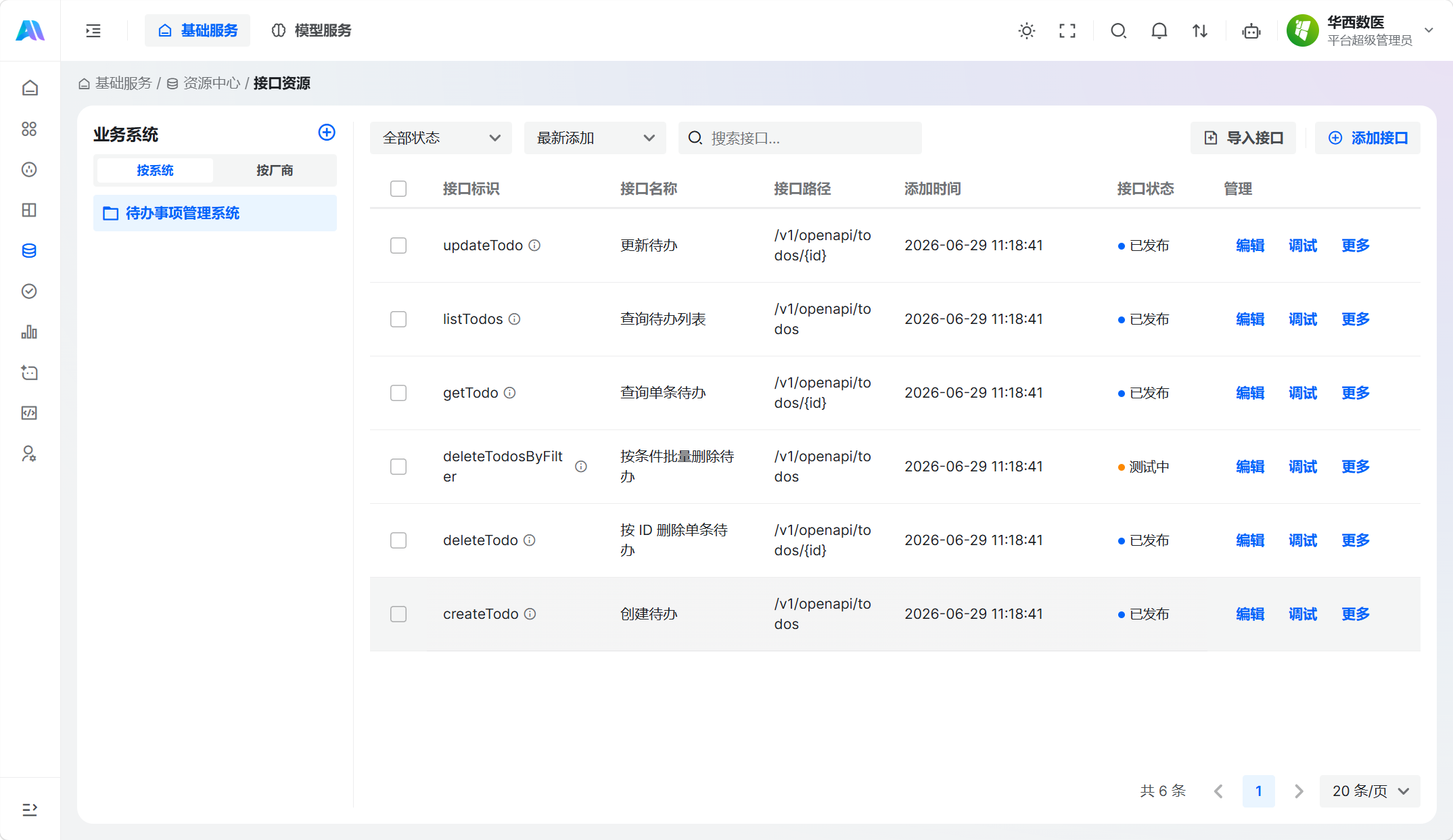The image size is (1453, 840).
Task: Click the up-down transfer arrows icon
Action: (x=1200, y=30)
